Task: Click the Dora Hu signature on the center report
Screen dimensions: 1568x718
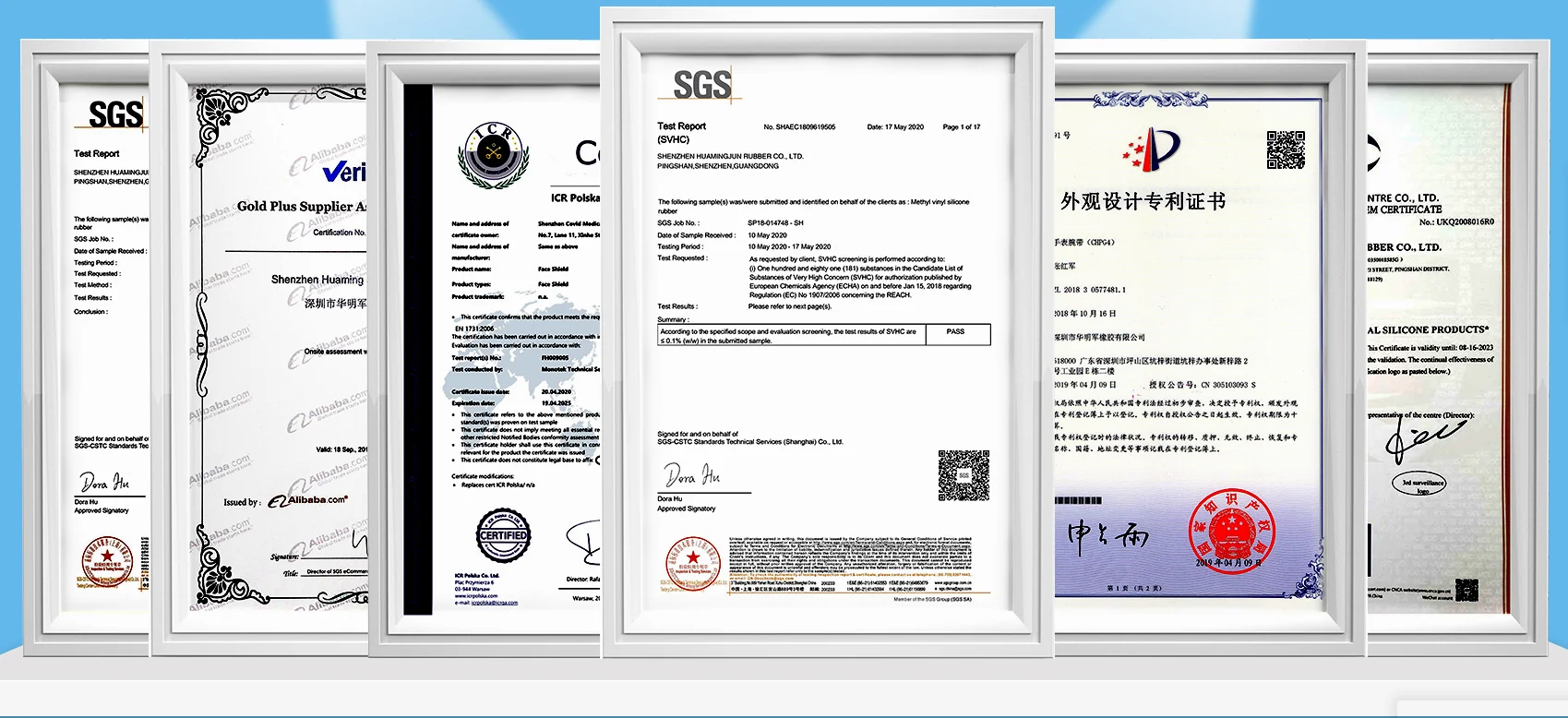Action: click(x=692, y=476)
